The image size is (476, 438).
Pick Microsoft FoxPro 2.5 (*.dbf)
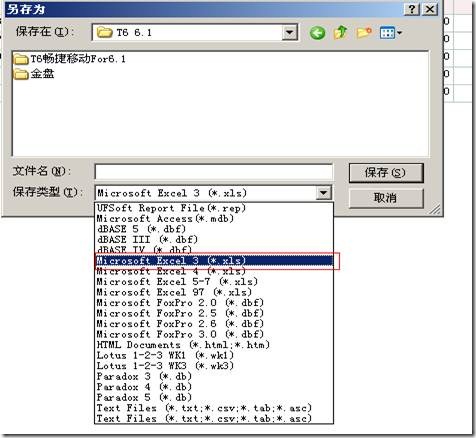point(214,313)
